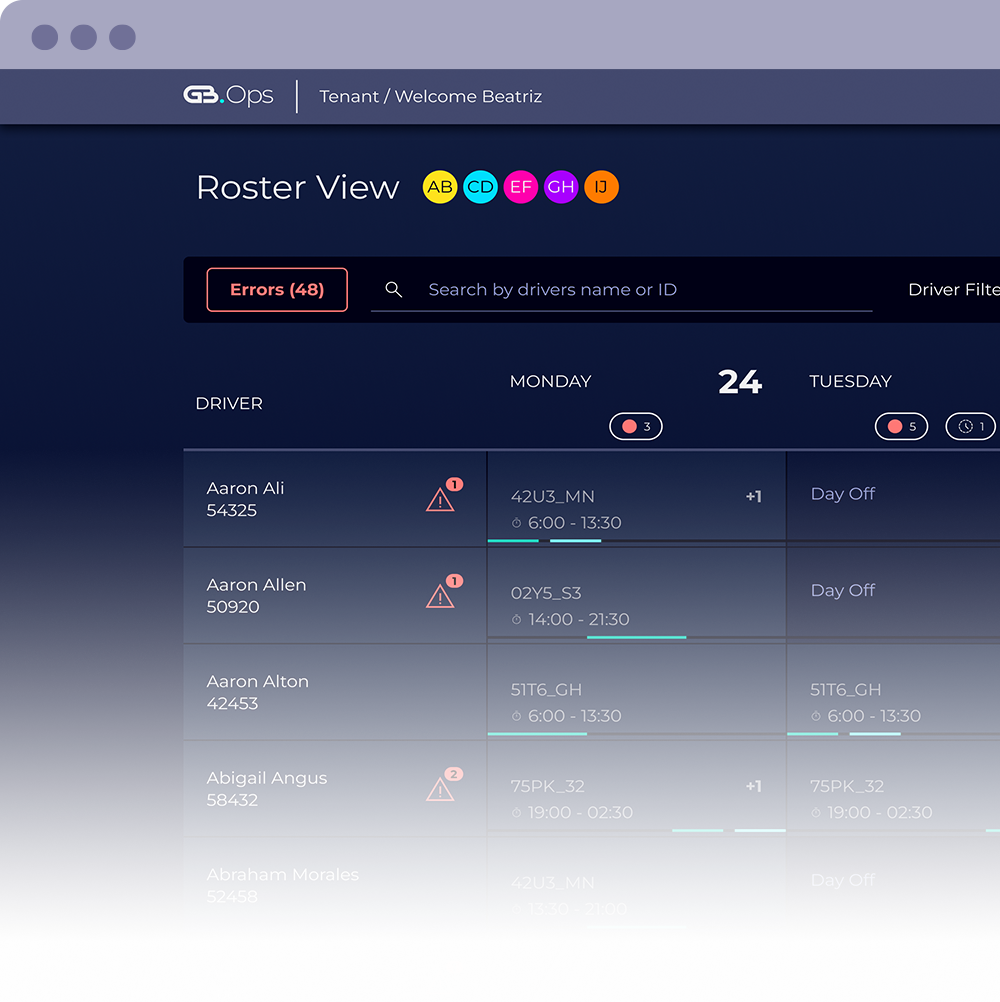Toggle the yellow AB driver filter
This screenshot has height=1002, width=1000.
439,187
